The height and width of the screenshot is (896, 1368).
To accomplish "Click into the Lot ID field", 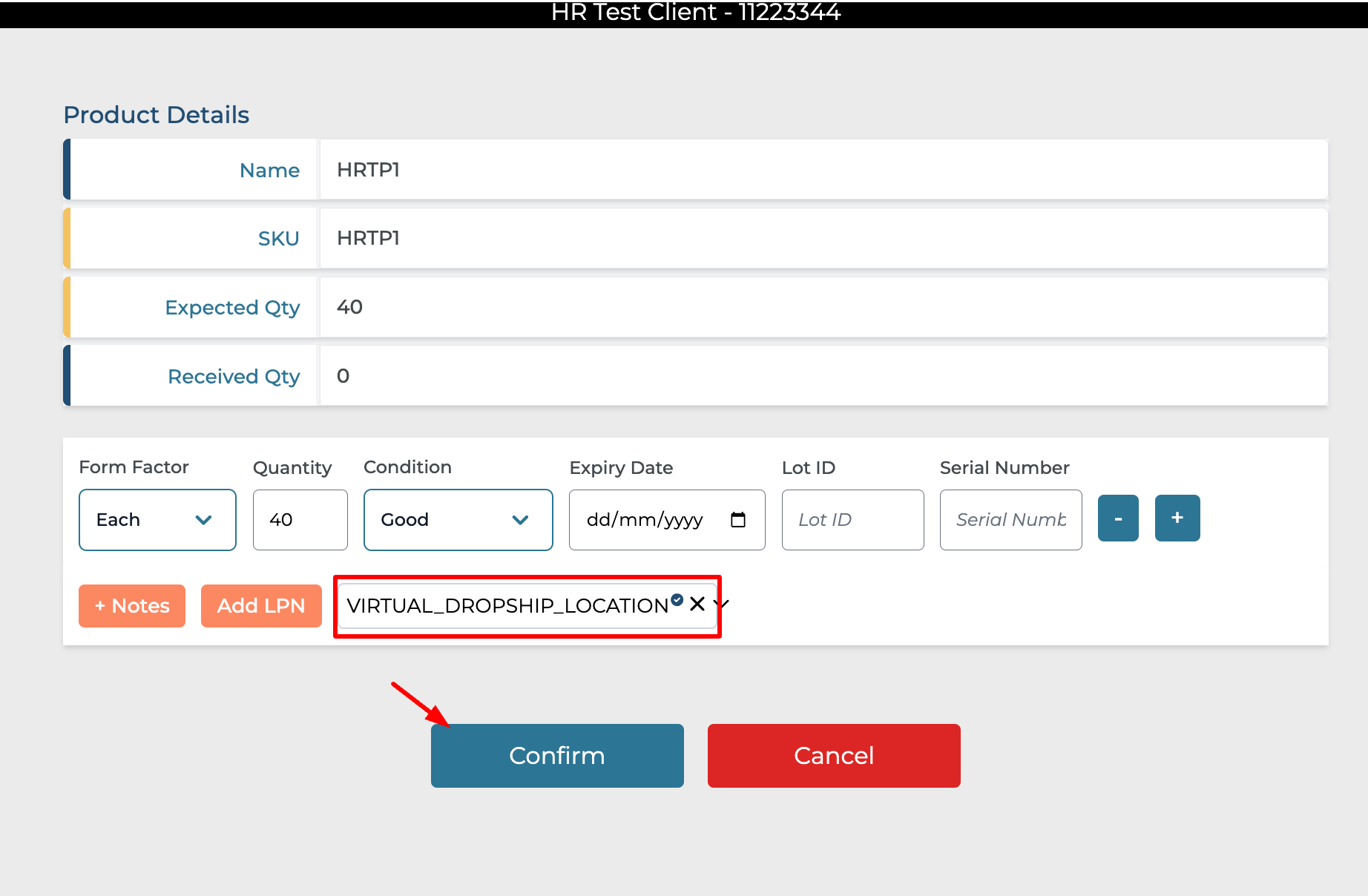I will click(852, 520).
